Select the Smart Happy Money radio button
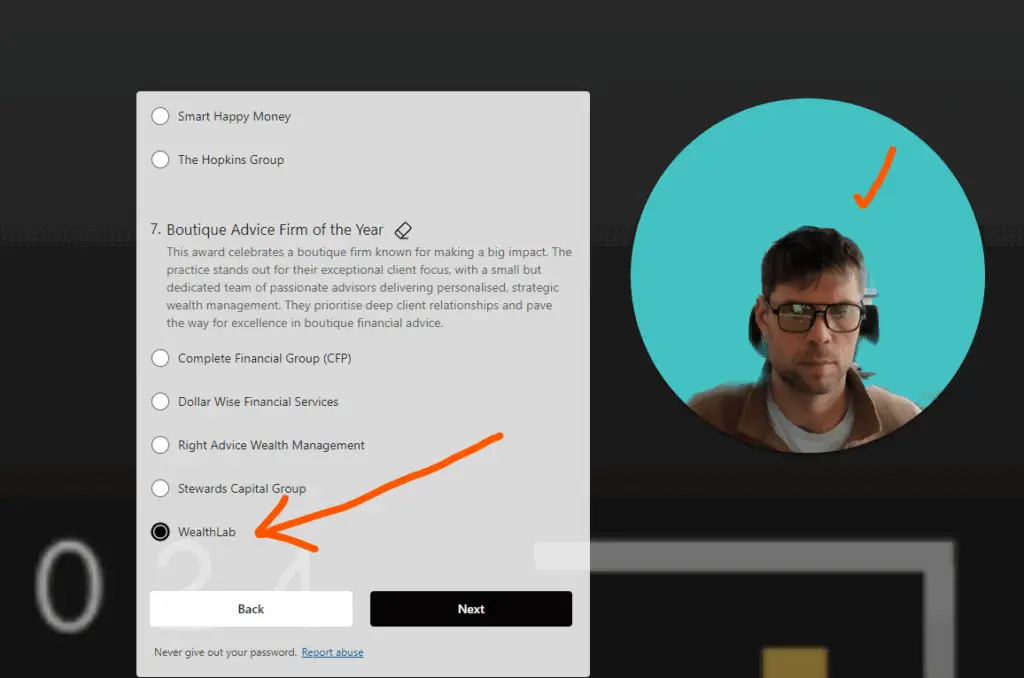 pos(160,116)
